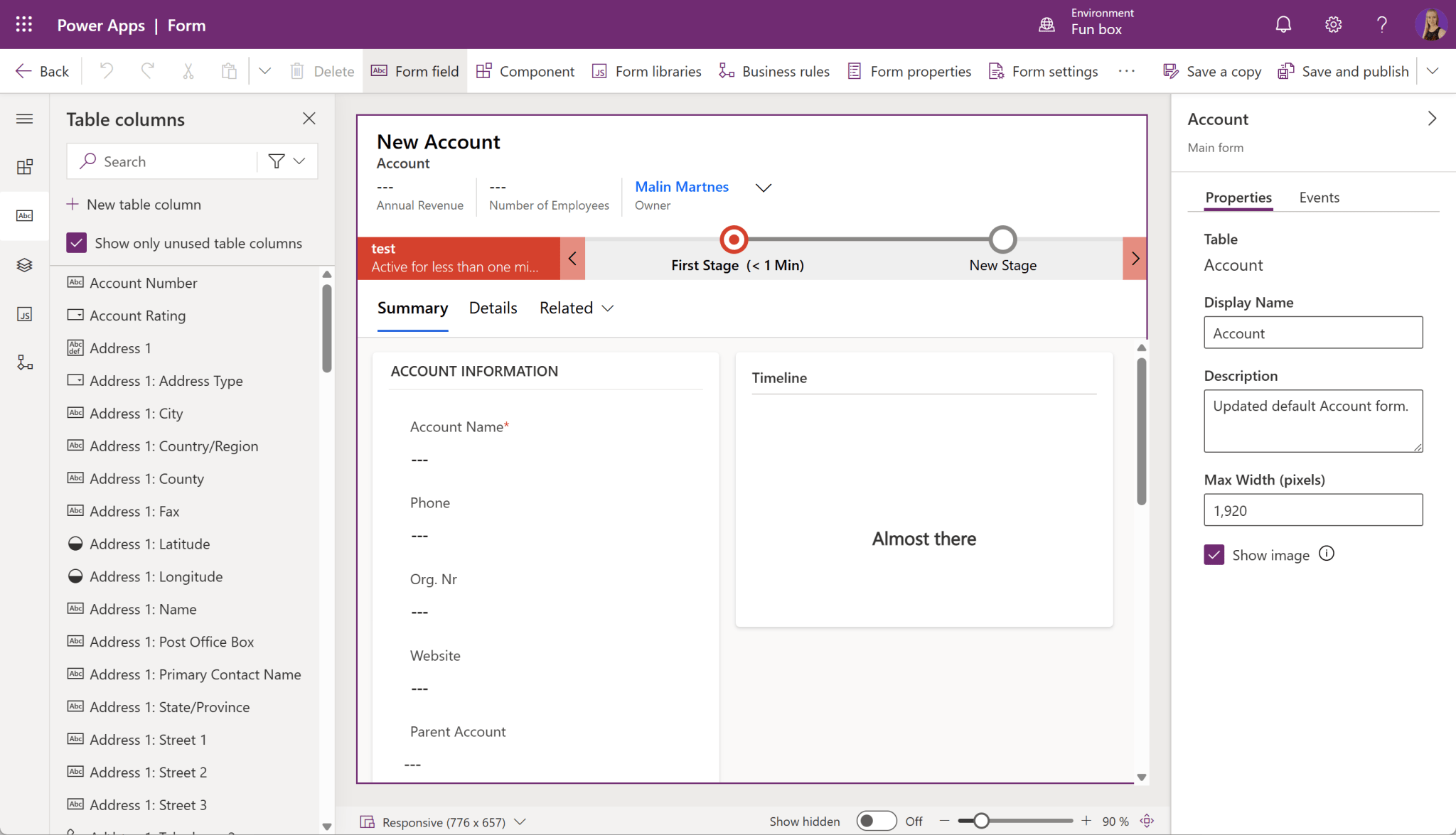Expand the paste options dropdown arrow

(264, 71)
